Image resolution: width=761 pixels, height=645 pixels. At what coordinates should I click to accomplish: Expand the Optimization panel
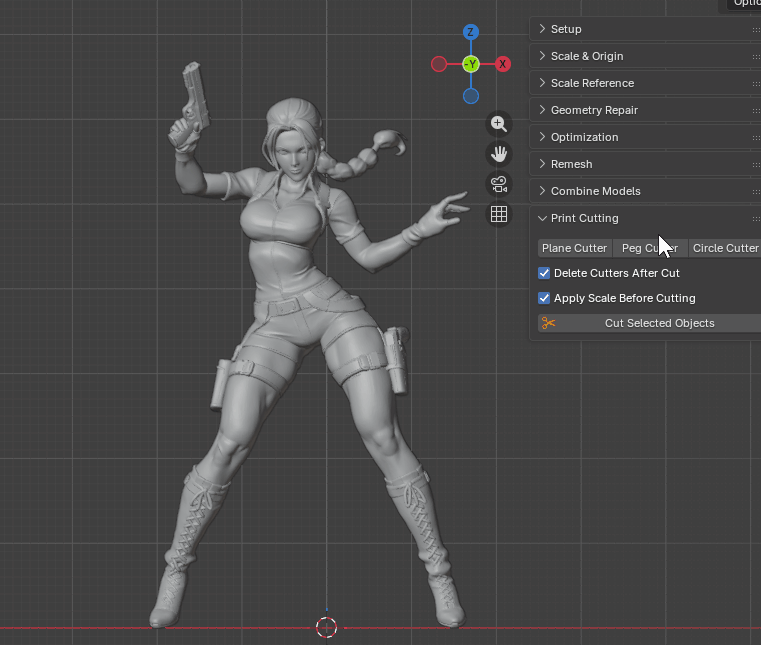[645, 137]
